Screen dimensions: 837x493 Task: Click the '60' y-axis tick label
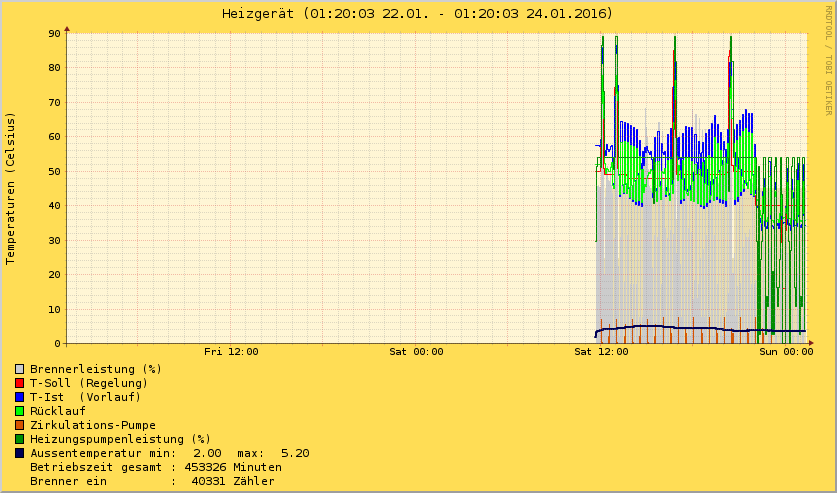54,137
